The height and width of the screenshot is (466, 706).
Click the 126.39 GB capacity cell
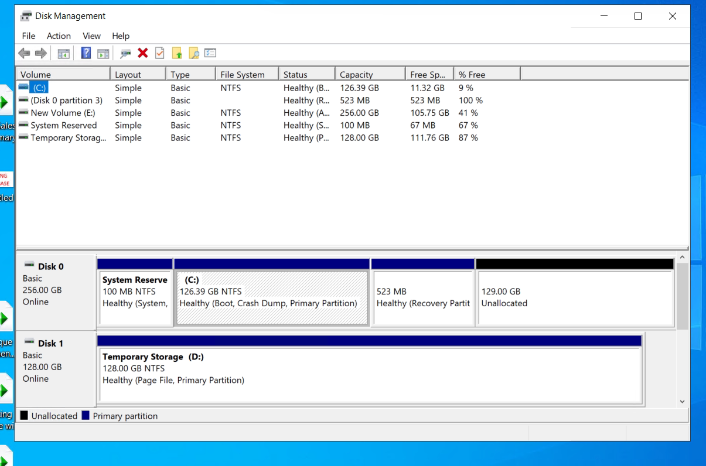(x=359, y=88)
